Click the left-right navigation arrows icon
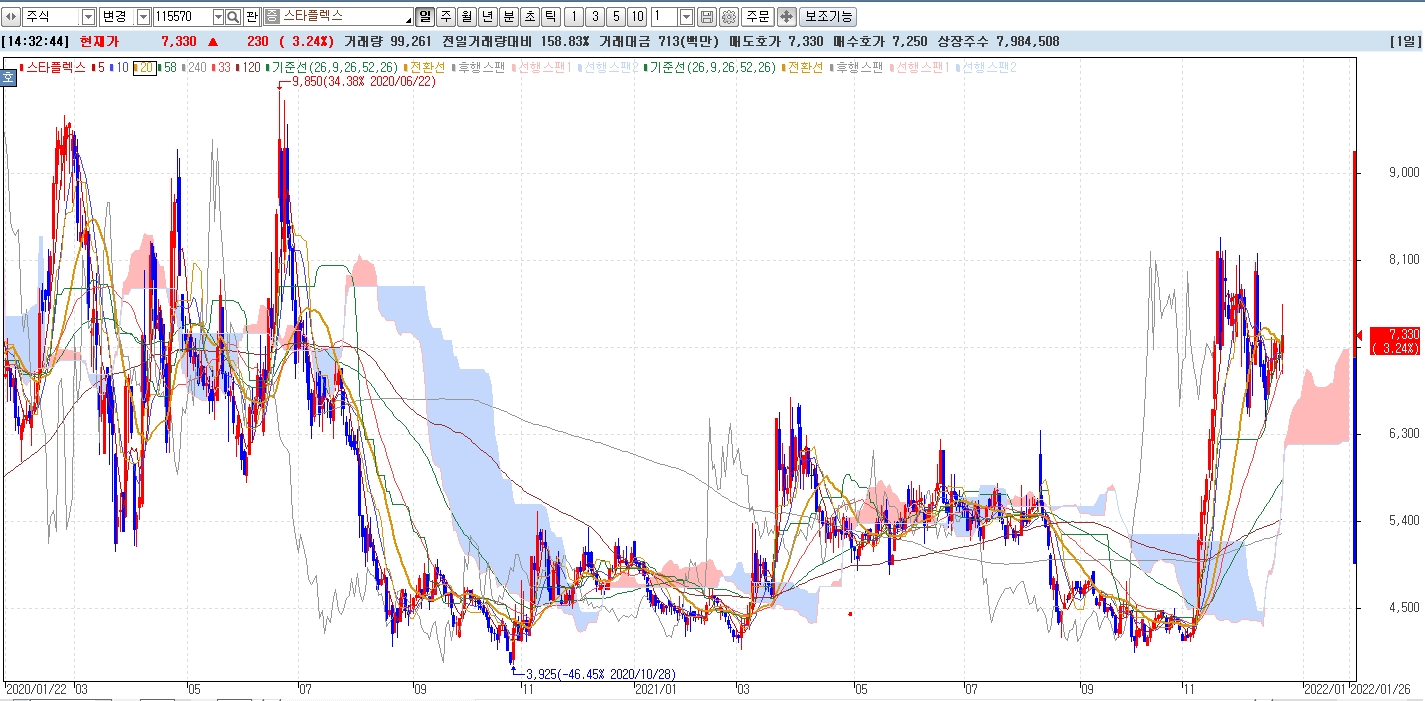The image size is (1425, 701). (x=12, y=17)
